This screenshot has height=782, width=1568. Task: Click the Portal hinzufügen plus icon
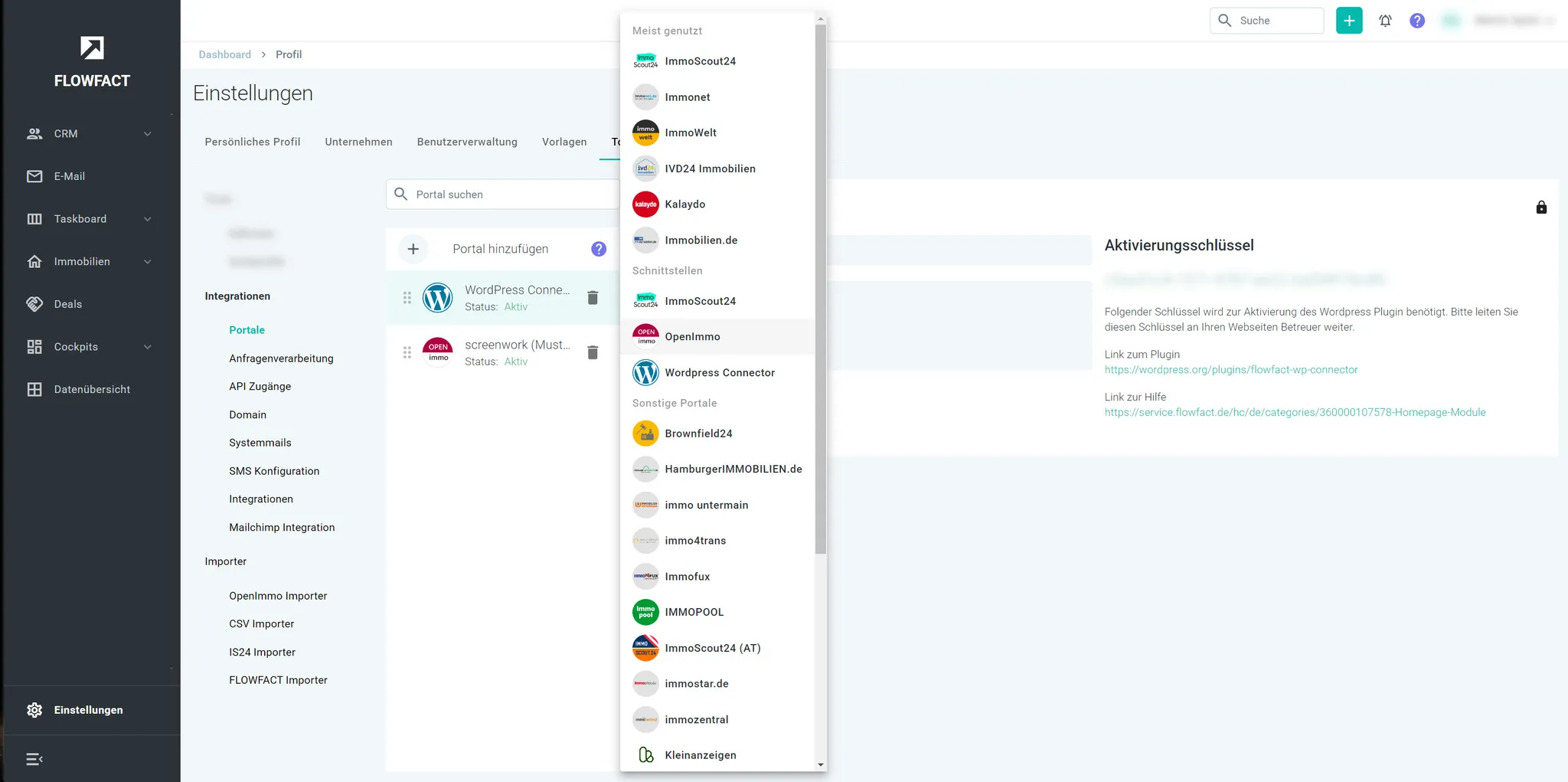[413, 249]
